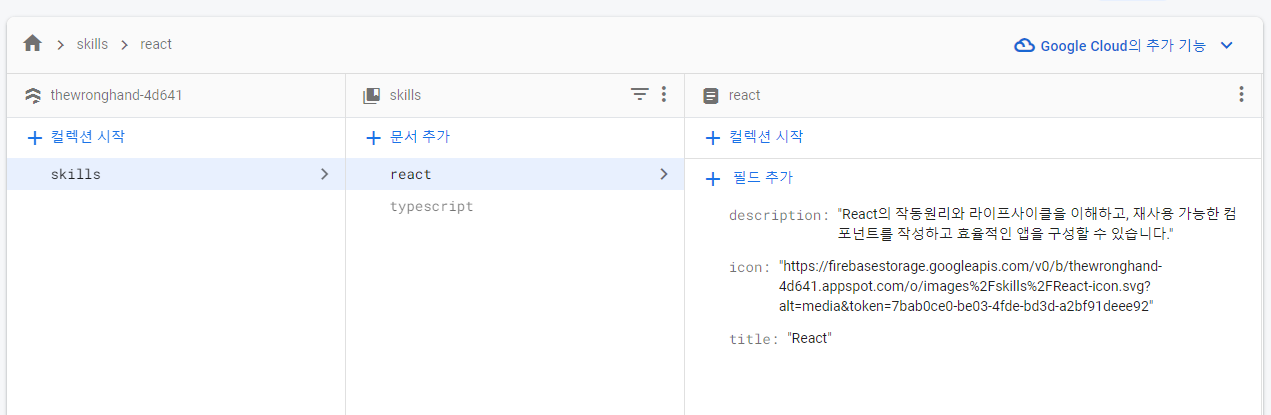Click the description field value text
The image size is (1271, 415).
tap(1036, 224)
